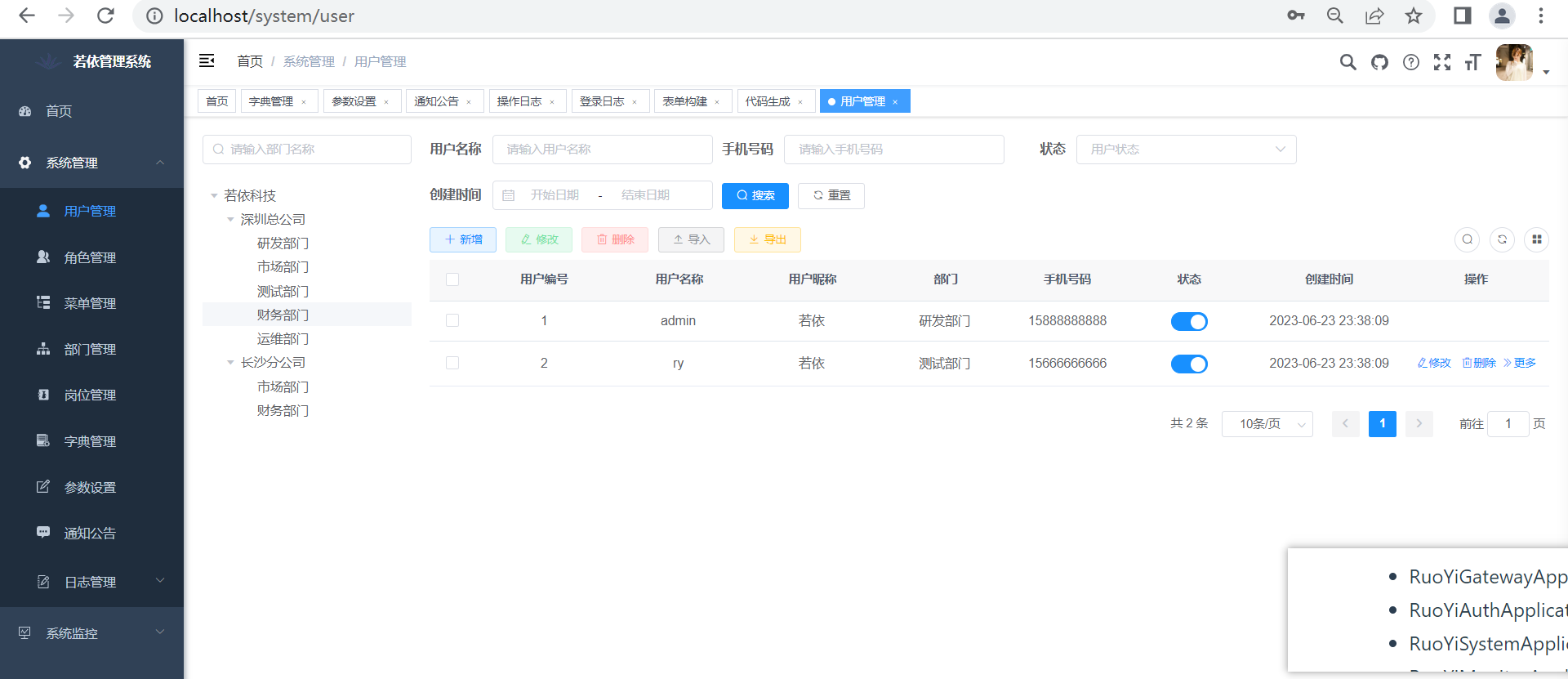Switch to 代码生成 tab
1568x679 pixels.
[x=775, y=101]
